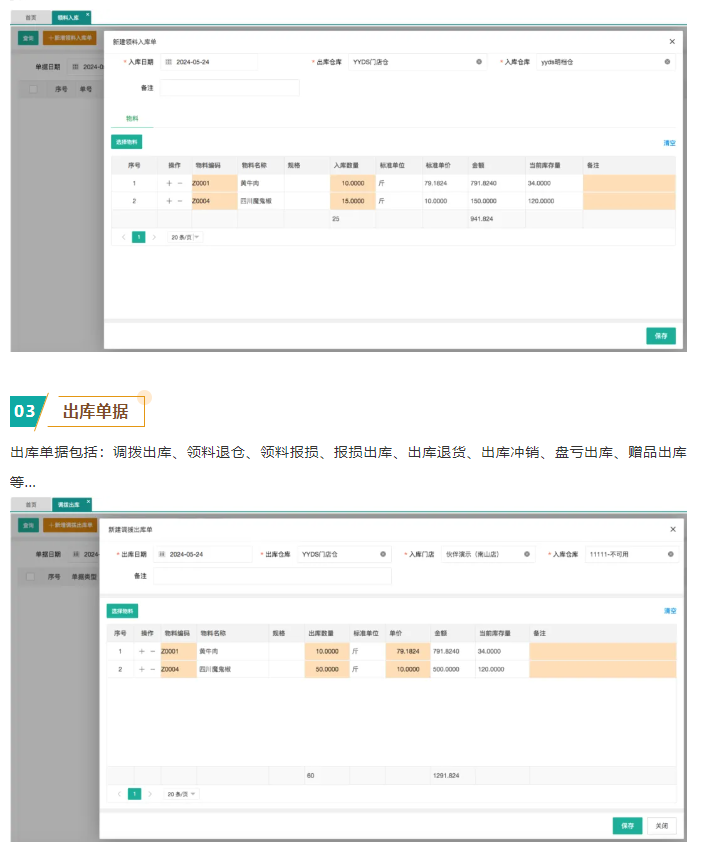Remove the Z0001 row in 领料入库单 table
703x859 pixels.
click(180, 184)
